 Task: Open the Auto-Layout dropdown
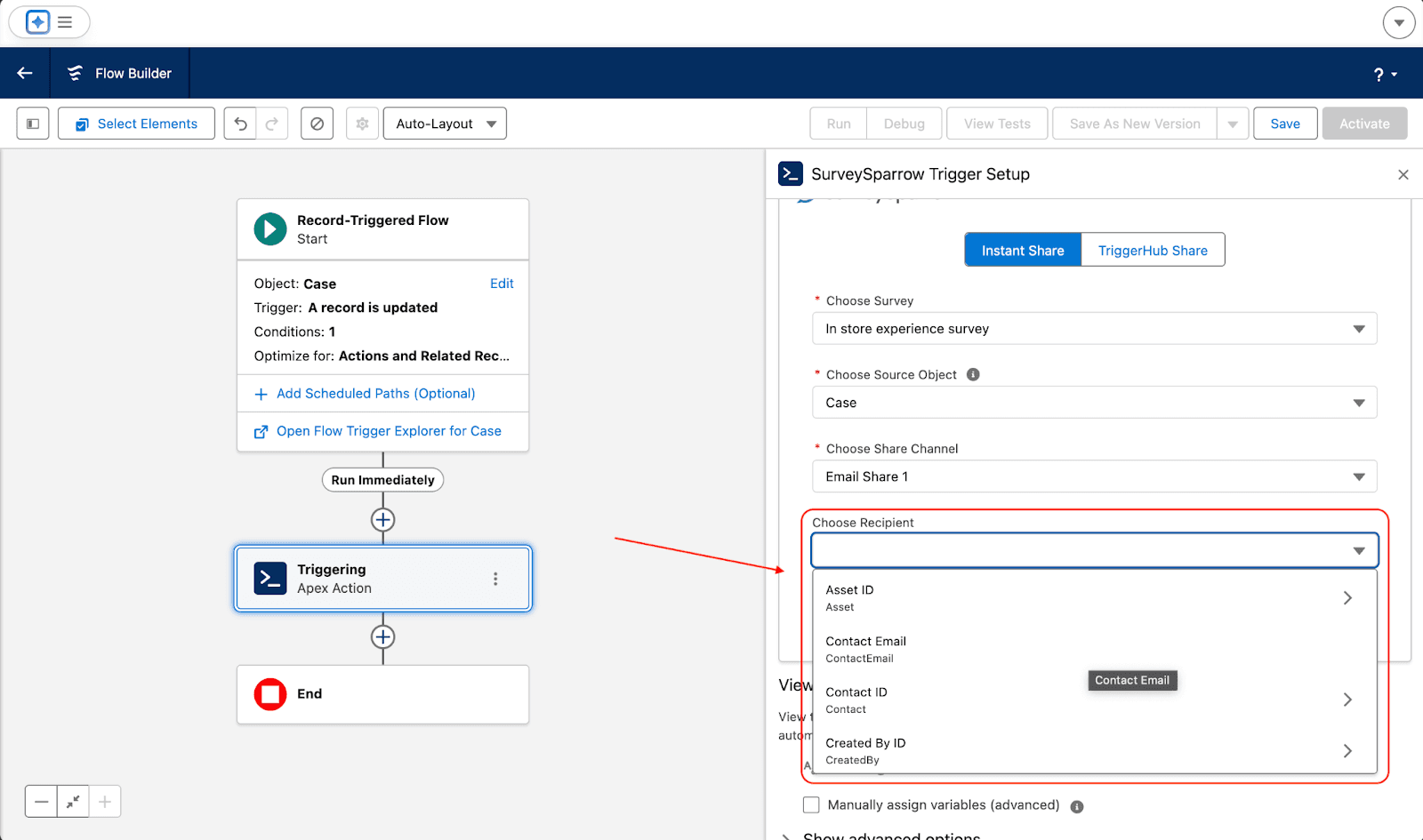click(x=445, y=124)
